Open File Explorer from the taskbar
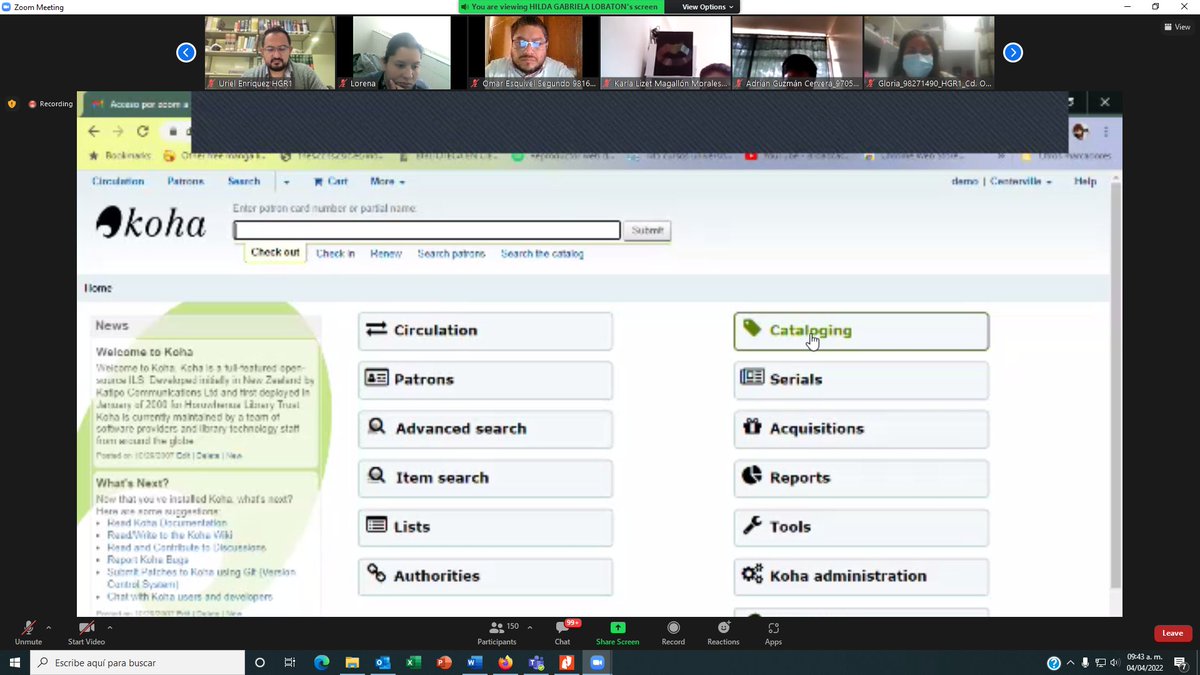 coord(352,662)
